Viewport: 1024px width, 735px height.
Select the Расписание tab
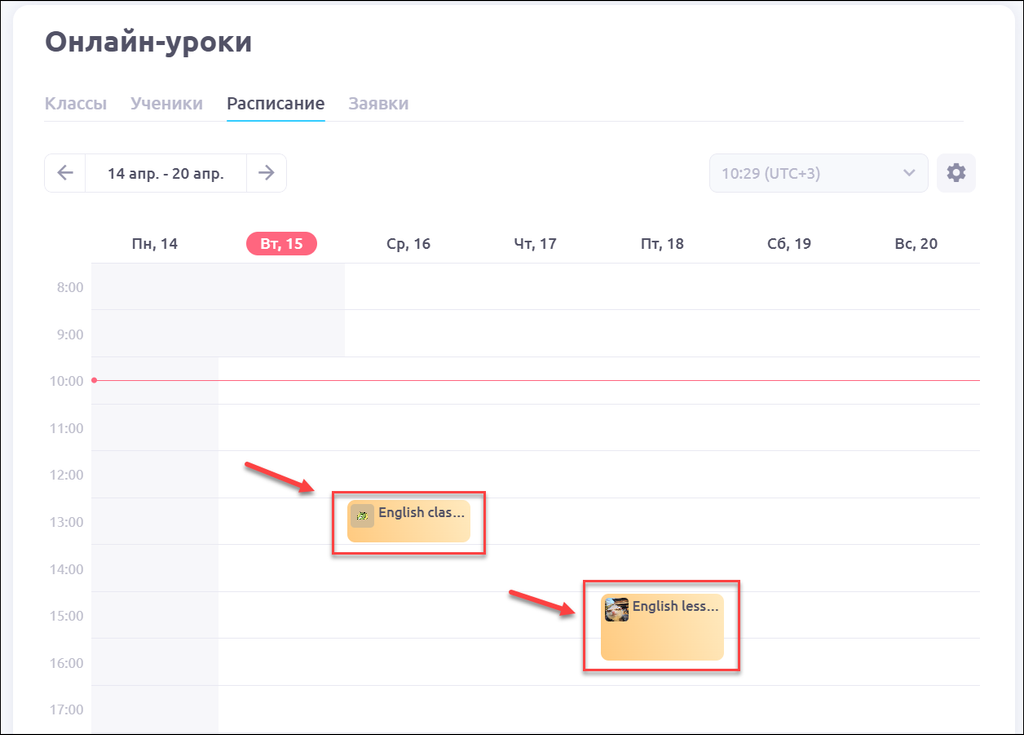coord(275,104)
